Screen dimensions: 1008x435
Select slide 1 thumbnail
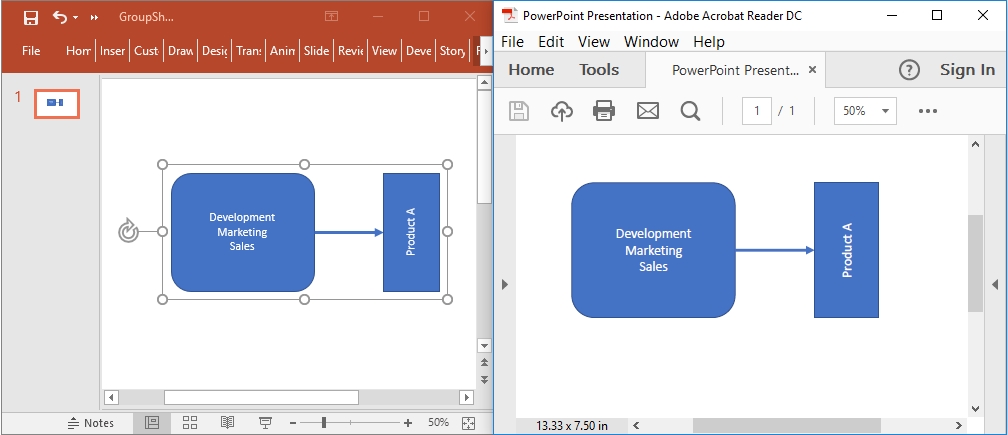pyautogui.click(x=57, y=103)
